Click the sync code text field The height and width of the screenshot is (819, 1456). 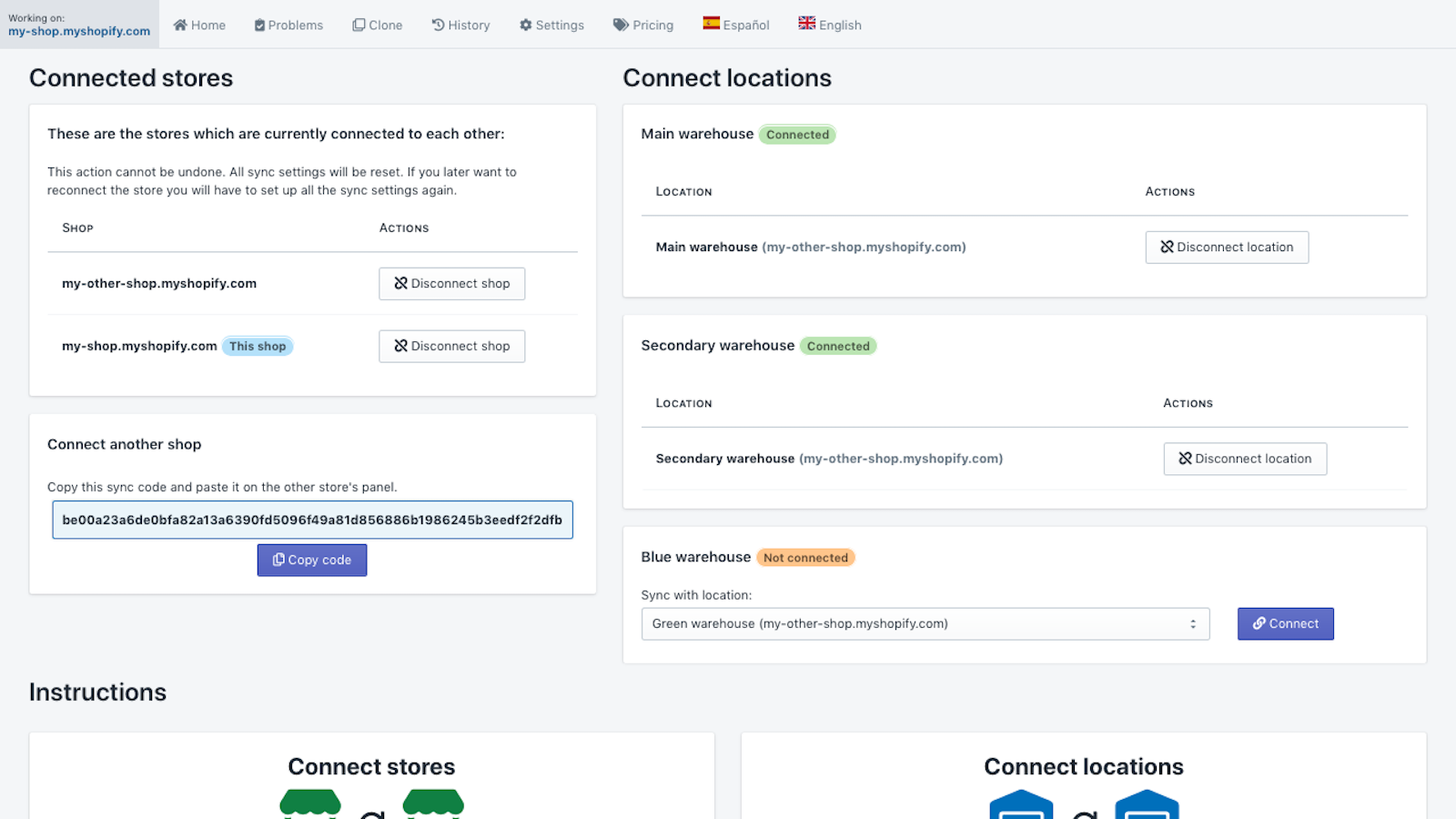[312, 521]
